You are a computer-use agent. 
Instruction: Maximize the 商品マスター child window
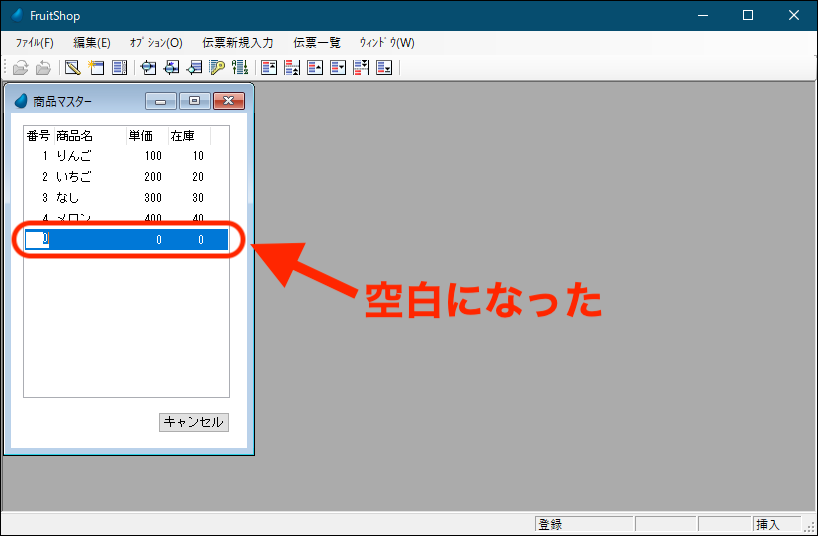point(194,101)
